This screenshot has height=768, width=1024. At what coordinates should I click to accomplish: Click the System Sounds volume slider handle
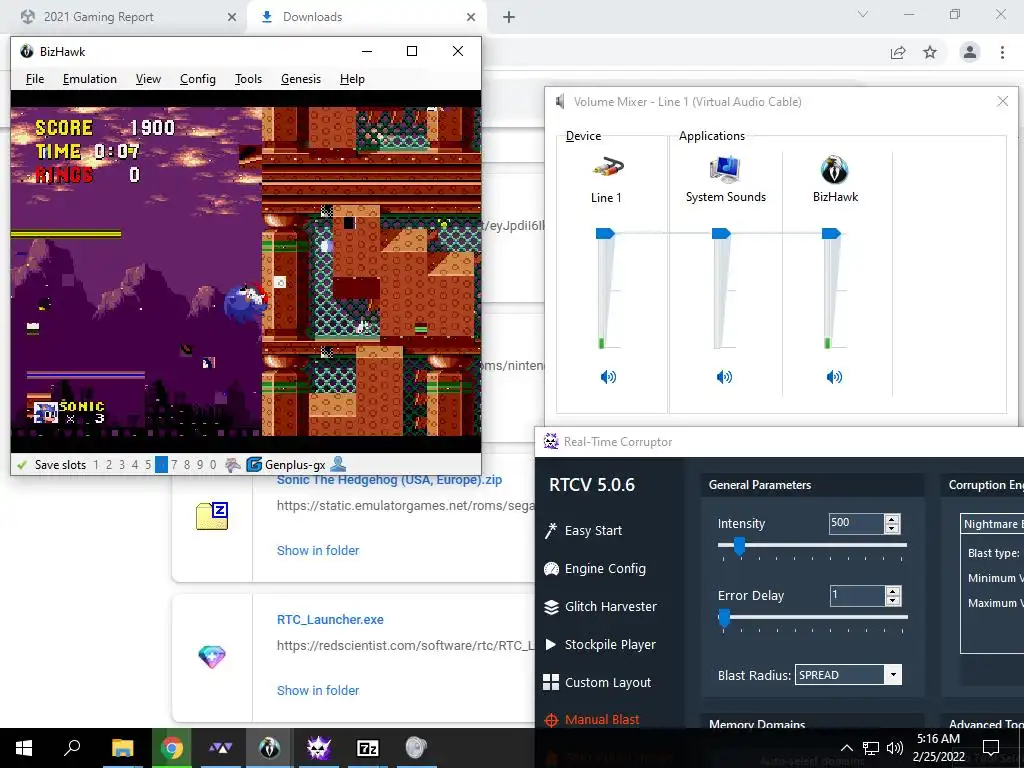tap(721, 233)
